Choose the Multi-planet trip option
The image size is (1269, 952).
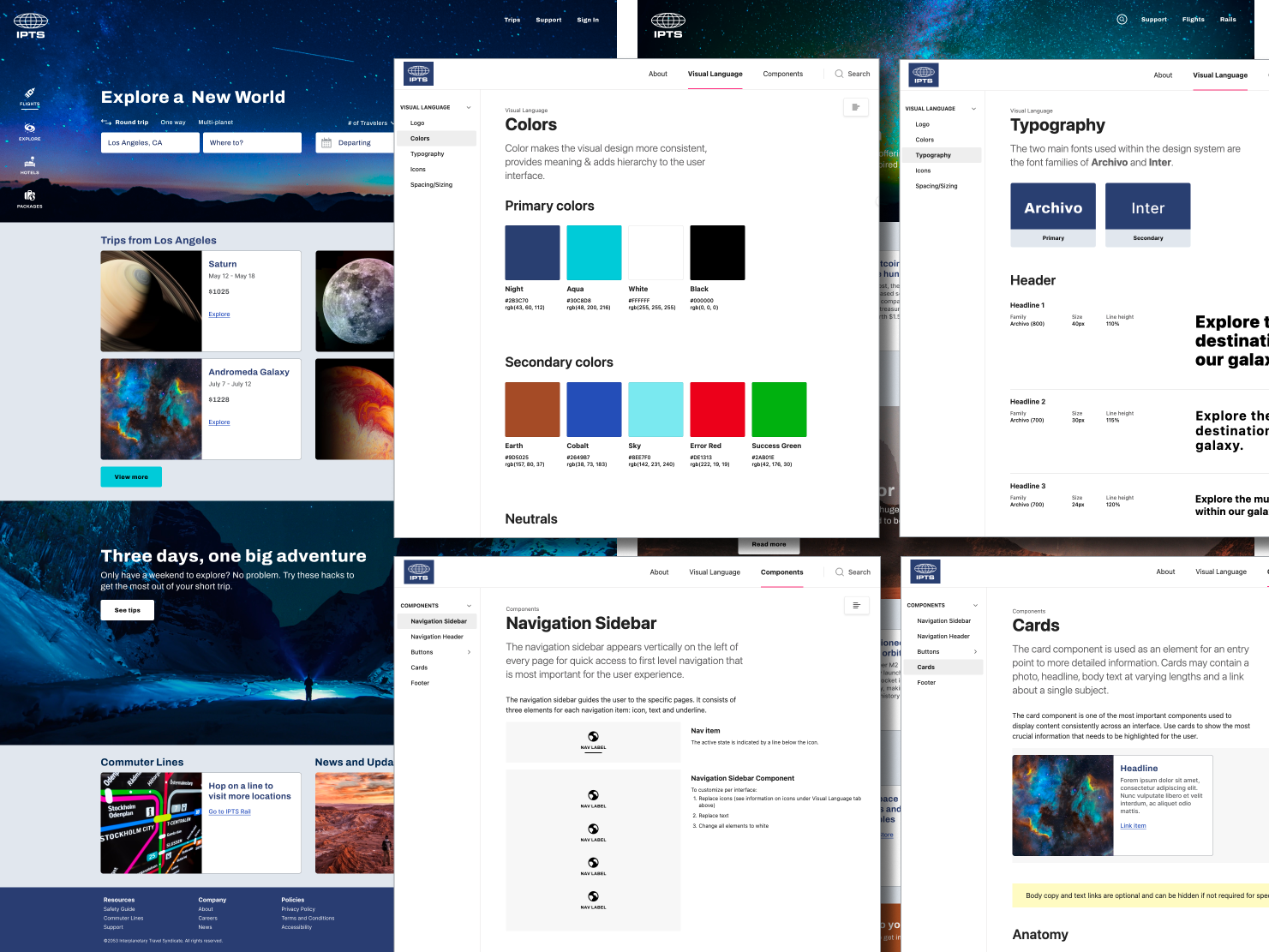click(x=216, y=122)
